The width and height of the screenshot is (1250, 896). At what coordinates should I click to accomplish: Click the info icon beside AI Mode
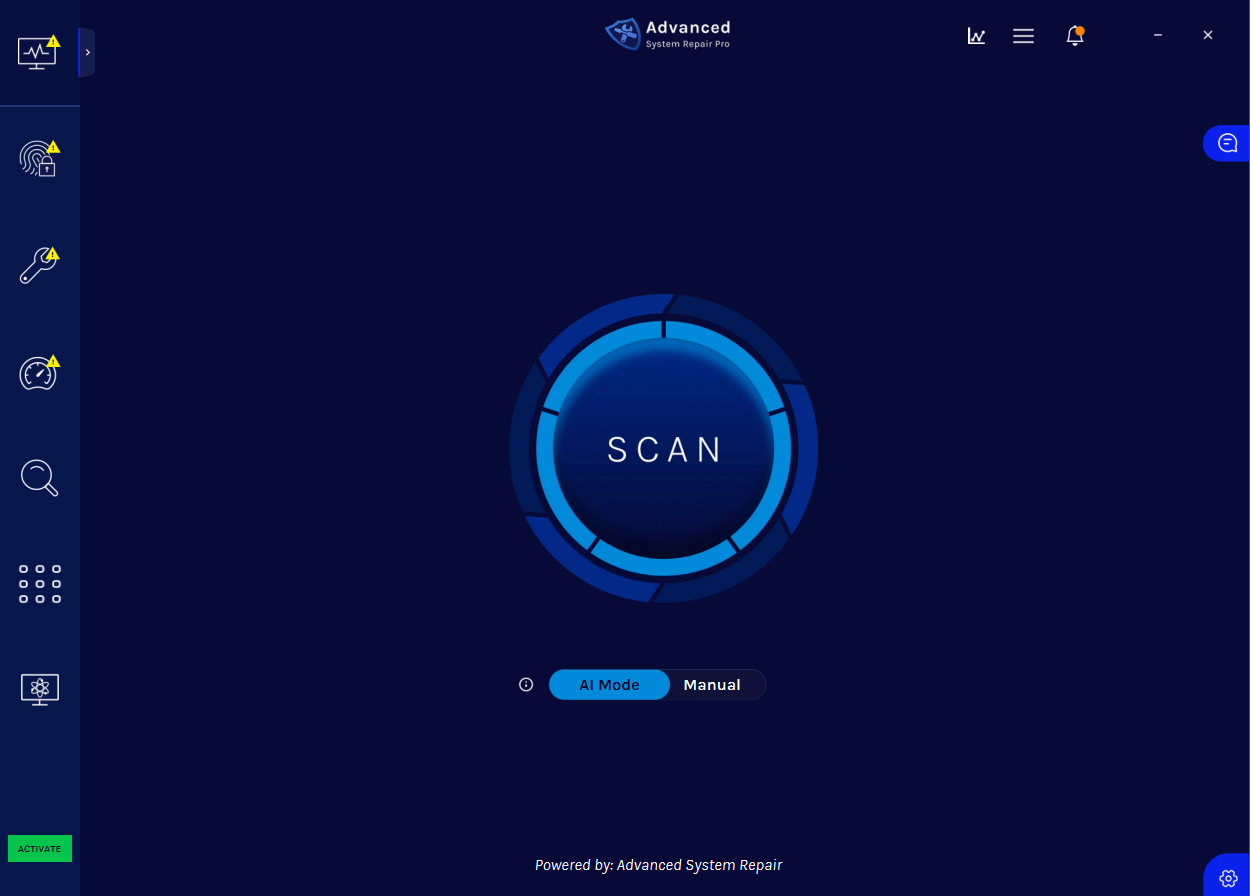[x=526, y=685]
